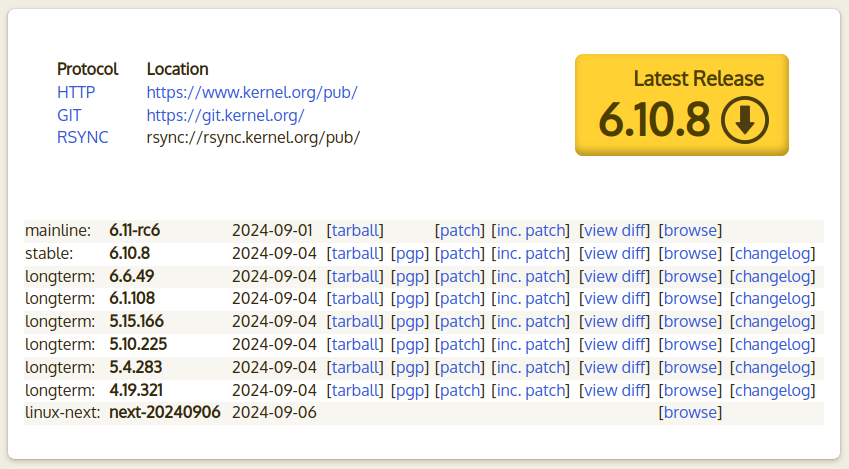The height and width of the screenshot is (469, 849).
Task: Open pgp signature for stable 6.10.8
Action: 410,253
